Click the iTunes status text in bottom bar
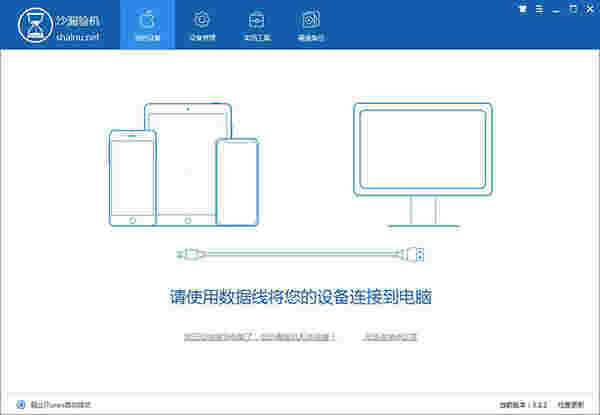 (x=60, y=404)
